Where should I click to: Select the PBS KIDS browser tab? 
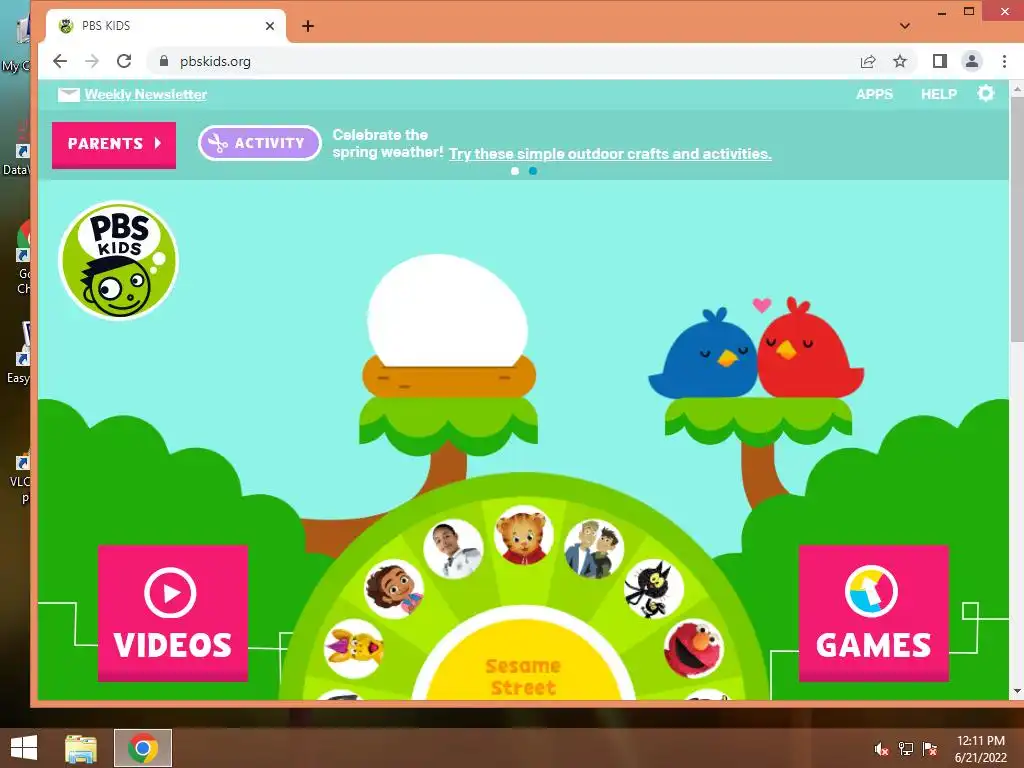pos(166,26)
